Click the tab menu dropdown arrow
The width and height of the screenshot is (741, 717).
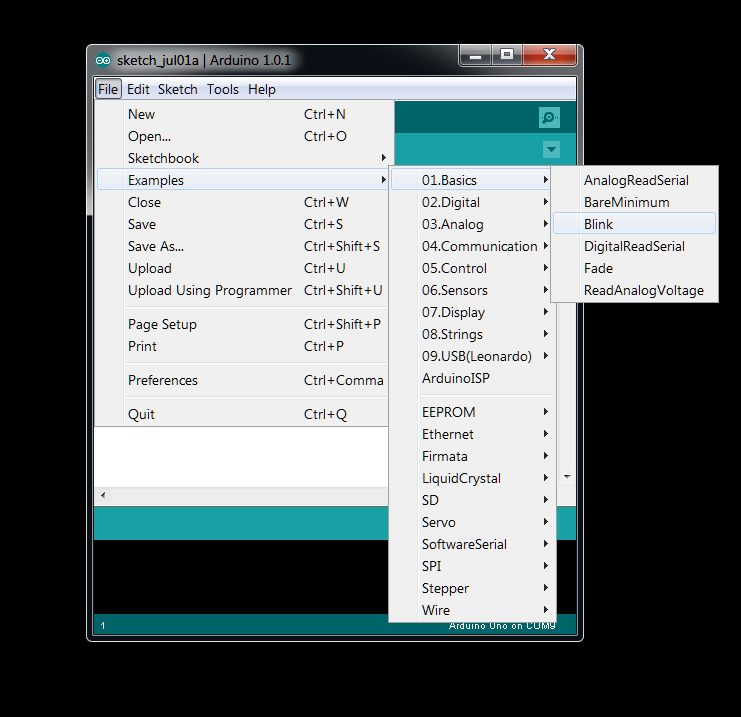(551, 150)
